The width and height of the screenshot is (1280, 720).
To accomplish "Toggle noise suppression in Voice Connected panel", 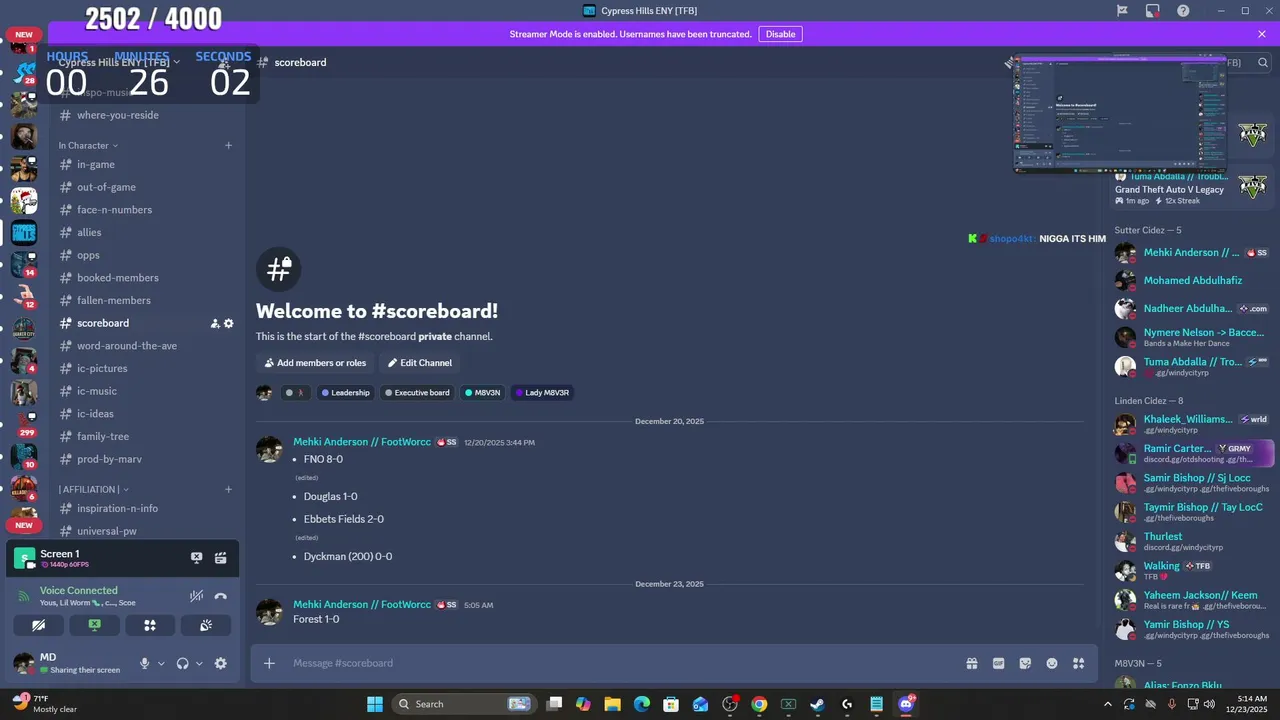I will tap(197, 596).
